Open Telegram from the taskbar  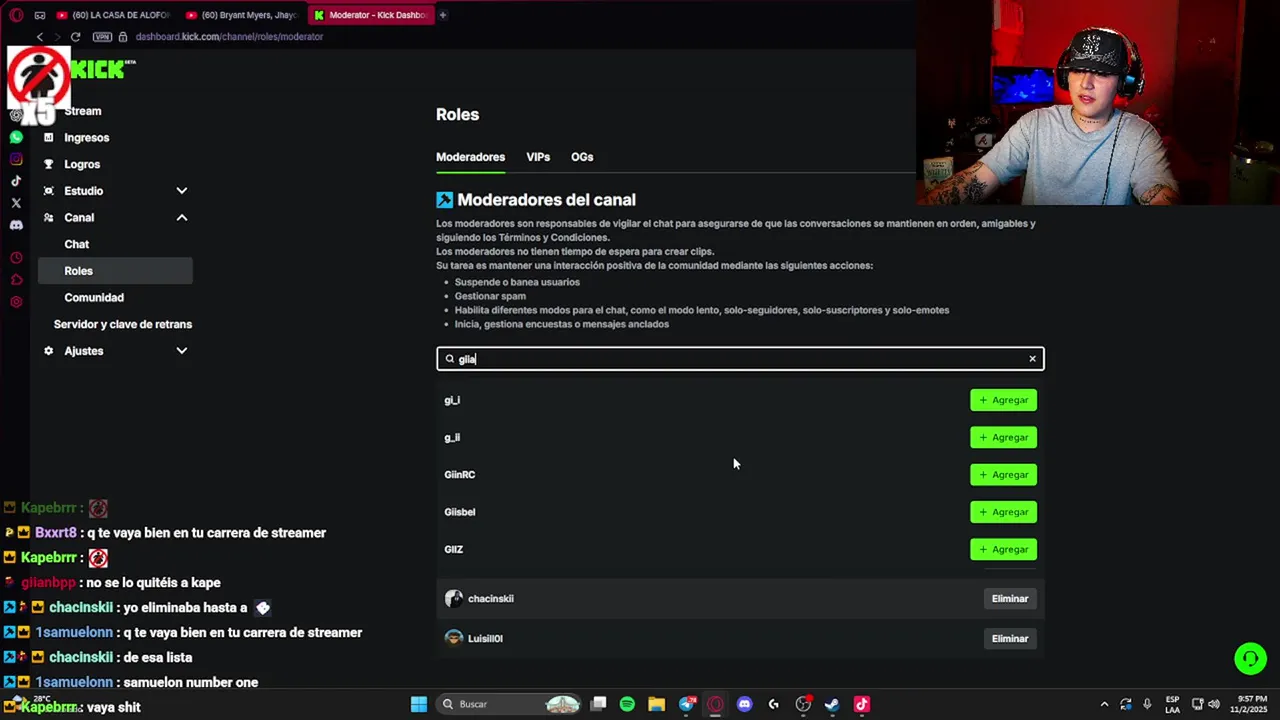pyautogui.click(x=686, y=704)
